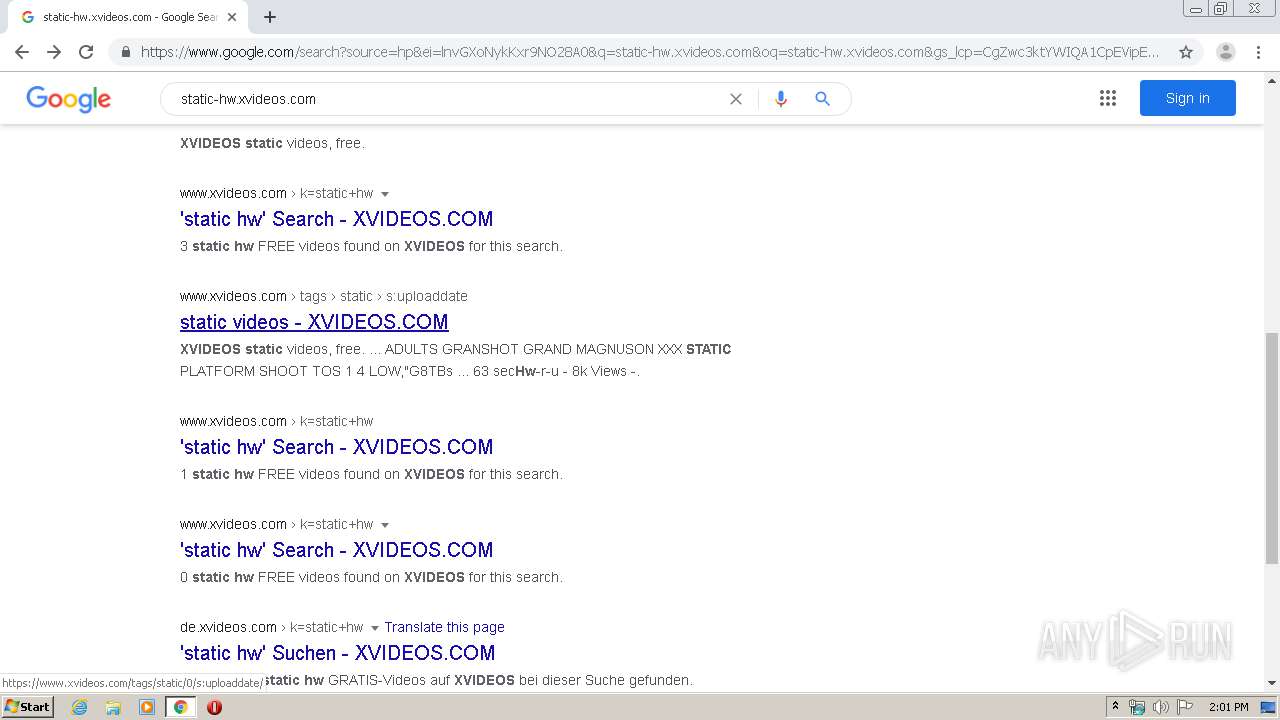Viewport: 1280px width, 720px height.
Task: Click the page vertical scrollbar thumb
Action: tap(1272, 448)
